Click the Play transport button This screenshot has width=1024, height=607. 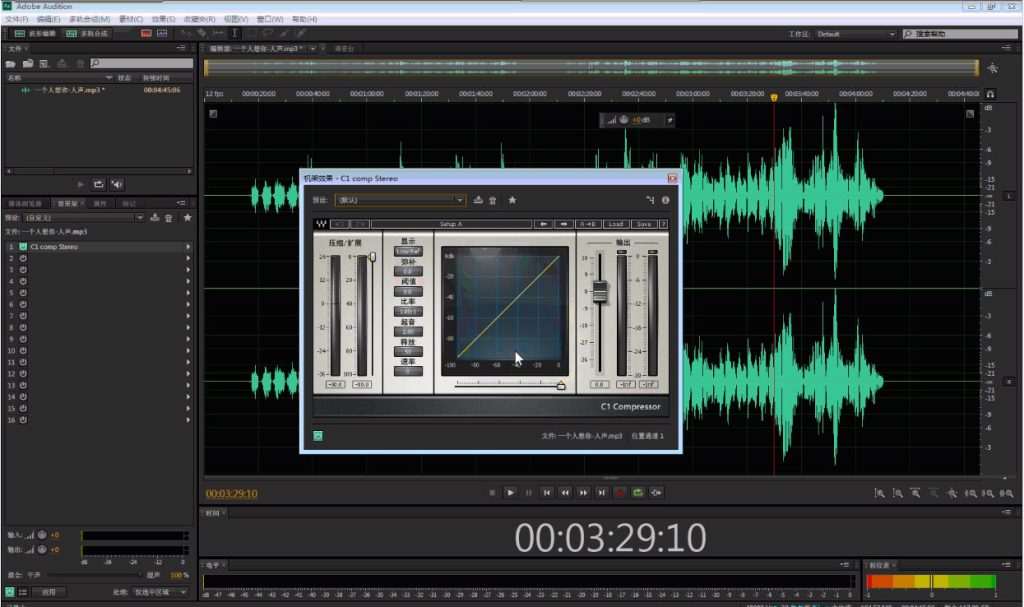coord(511,493)
